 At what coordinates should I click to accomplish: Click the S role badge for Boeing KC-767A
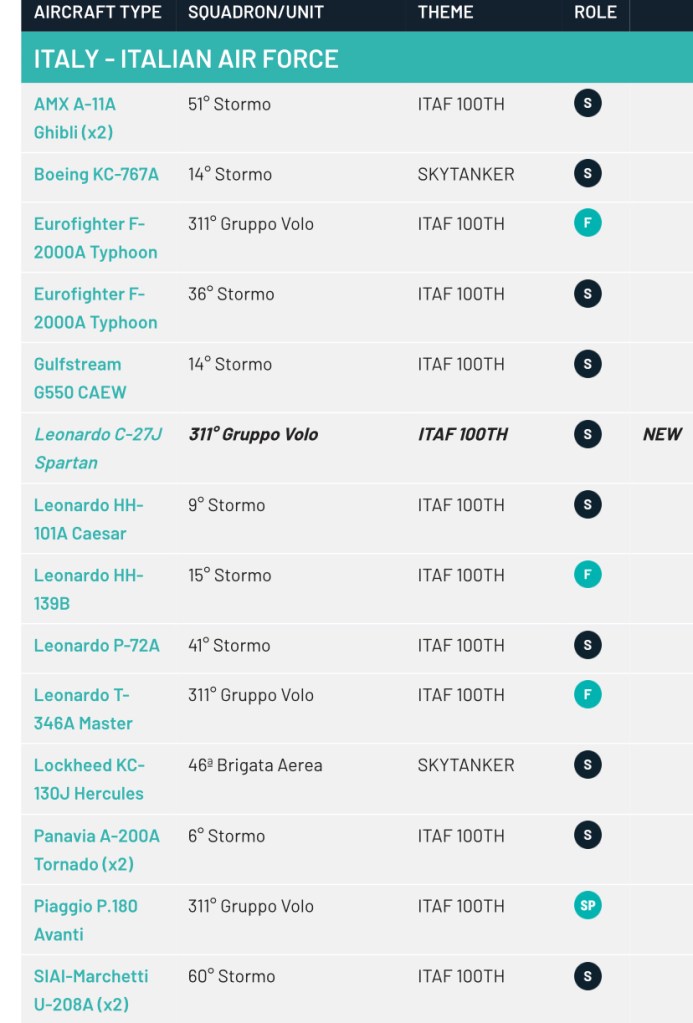coord(587,174)
